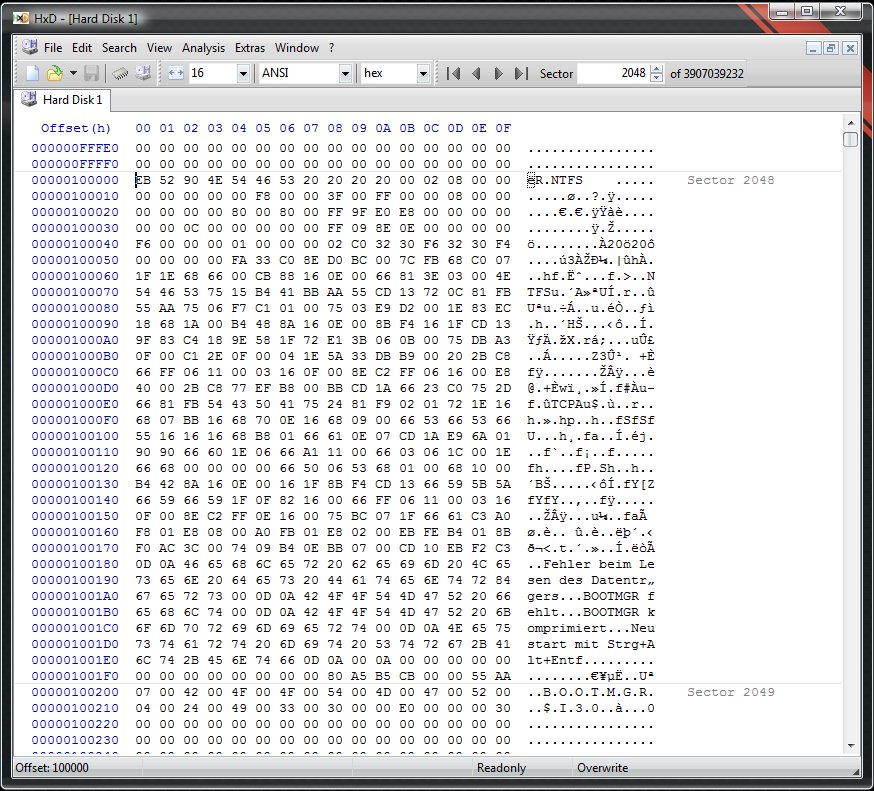Screen dimensions: 874x791
Task: Jump to the last sector
Action: tap(521, 73)
